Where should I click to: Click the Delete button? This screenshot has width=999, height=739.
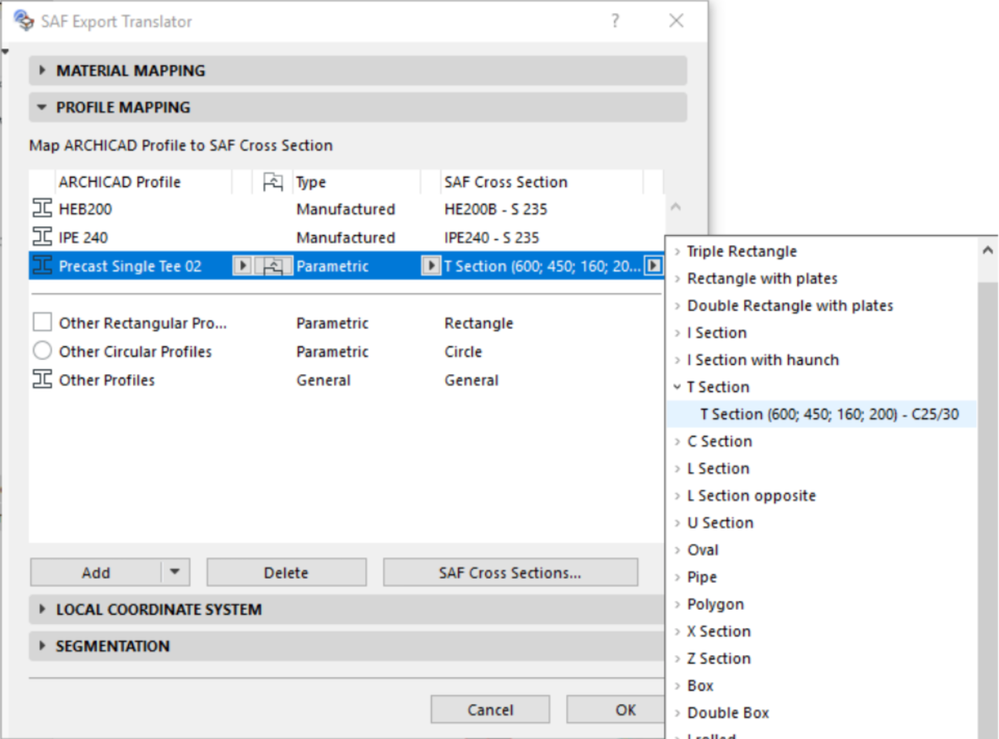[286, 572]
